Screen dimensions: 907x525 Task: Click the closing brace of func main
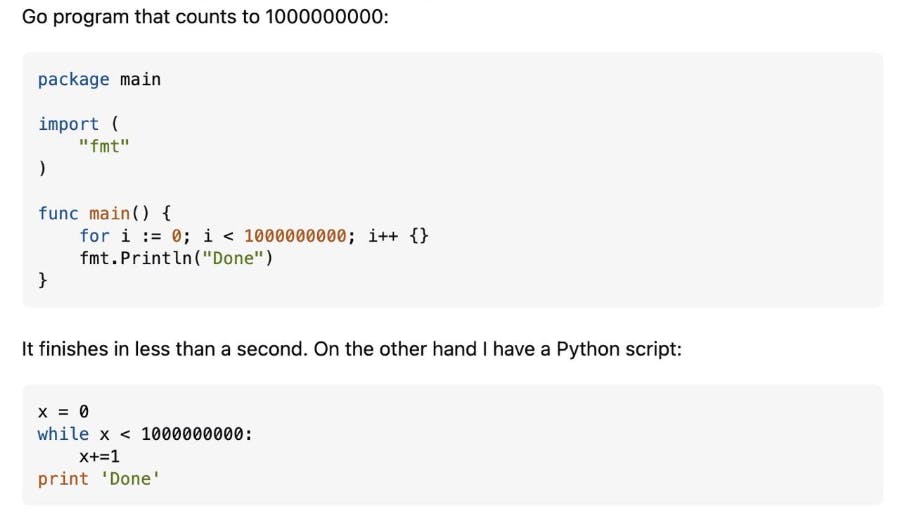point(42,280)
